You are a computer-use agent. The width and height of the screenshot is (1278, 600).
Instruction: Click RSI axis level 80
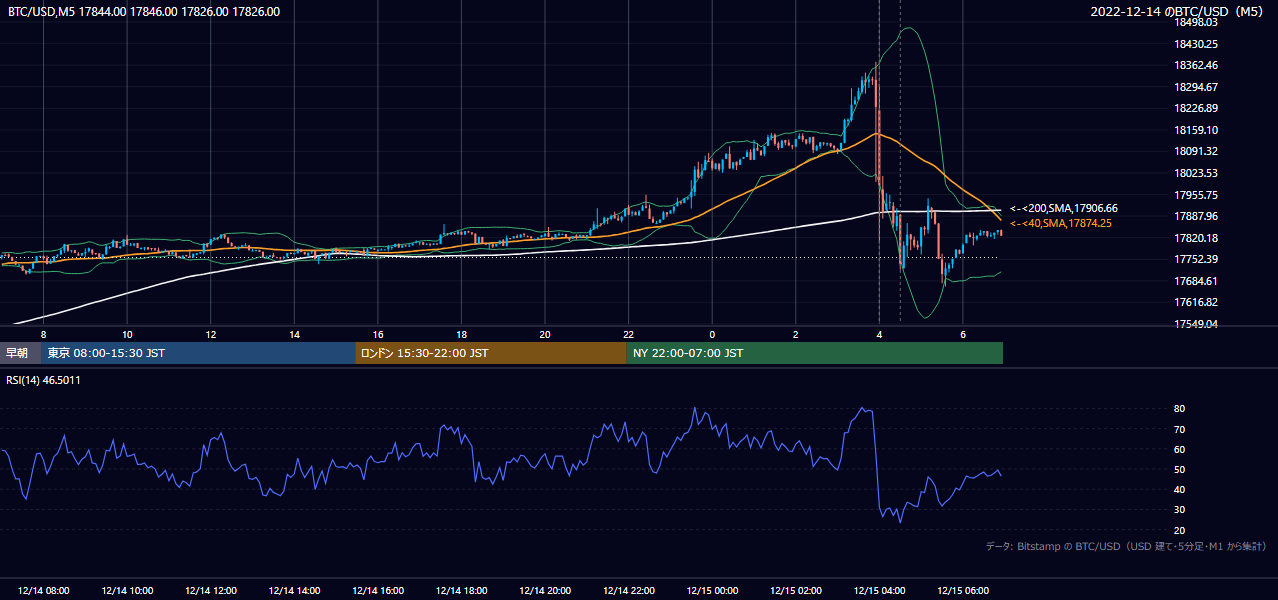1180,409
